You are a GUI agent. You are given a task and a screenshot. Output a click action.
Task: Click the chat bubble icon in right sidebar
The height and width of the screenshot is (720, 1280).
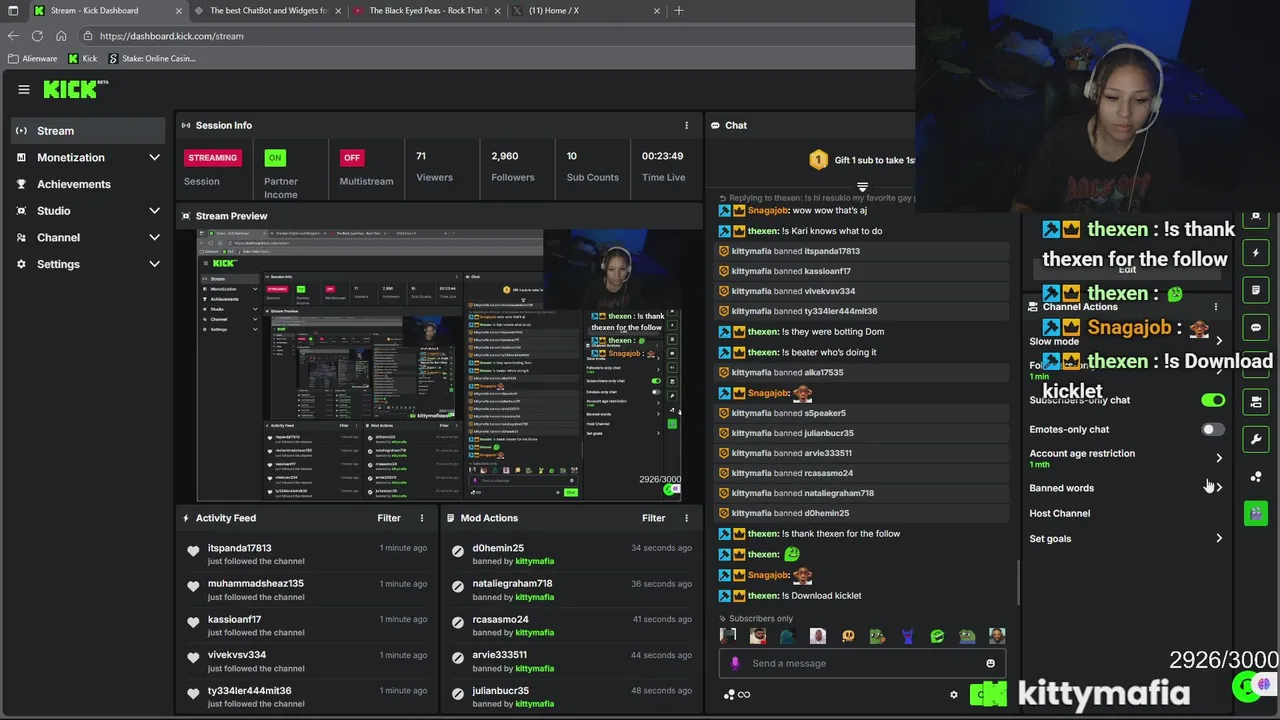(1256, 327)
